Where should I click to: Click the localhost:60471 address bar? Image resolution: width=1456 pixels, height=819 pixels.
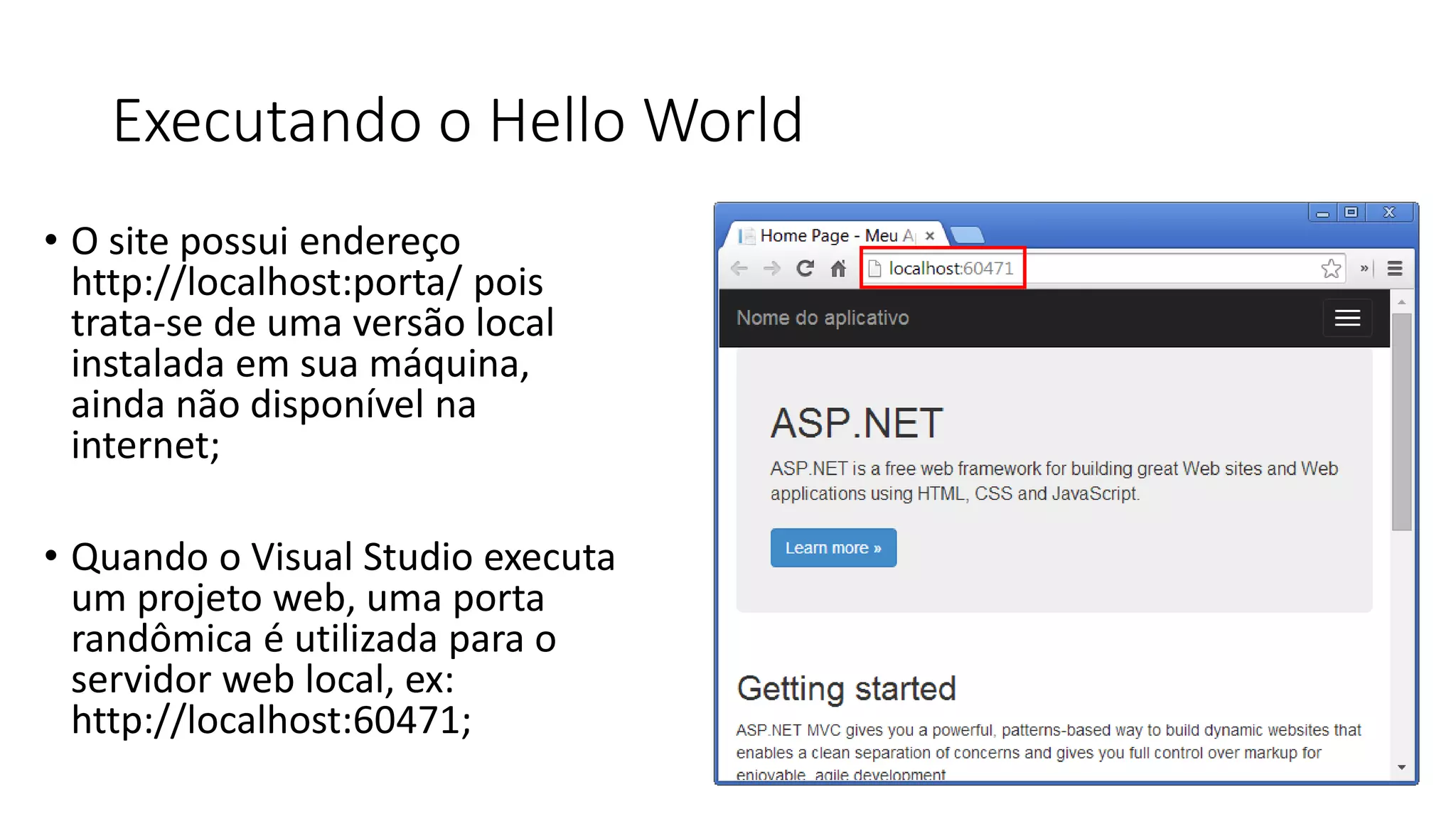point(1103,269)
